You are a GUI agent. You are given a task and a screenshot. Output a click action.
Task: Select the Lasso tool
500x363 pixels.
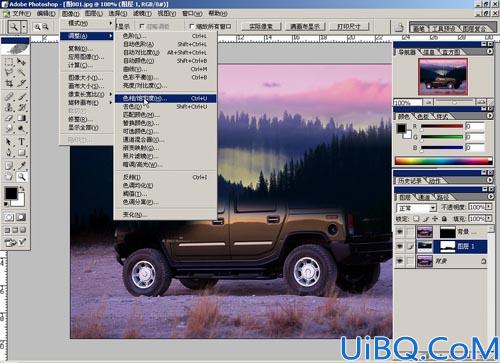coord(9,72)
